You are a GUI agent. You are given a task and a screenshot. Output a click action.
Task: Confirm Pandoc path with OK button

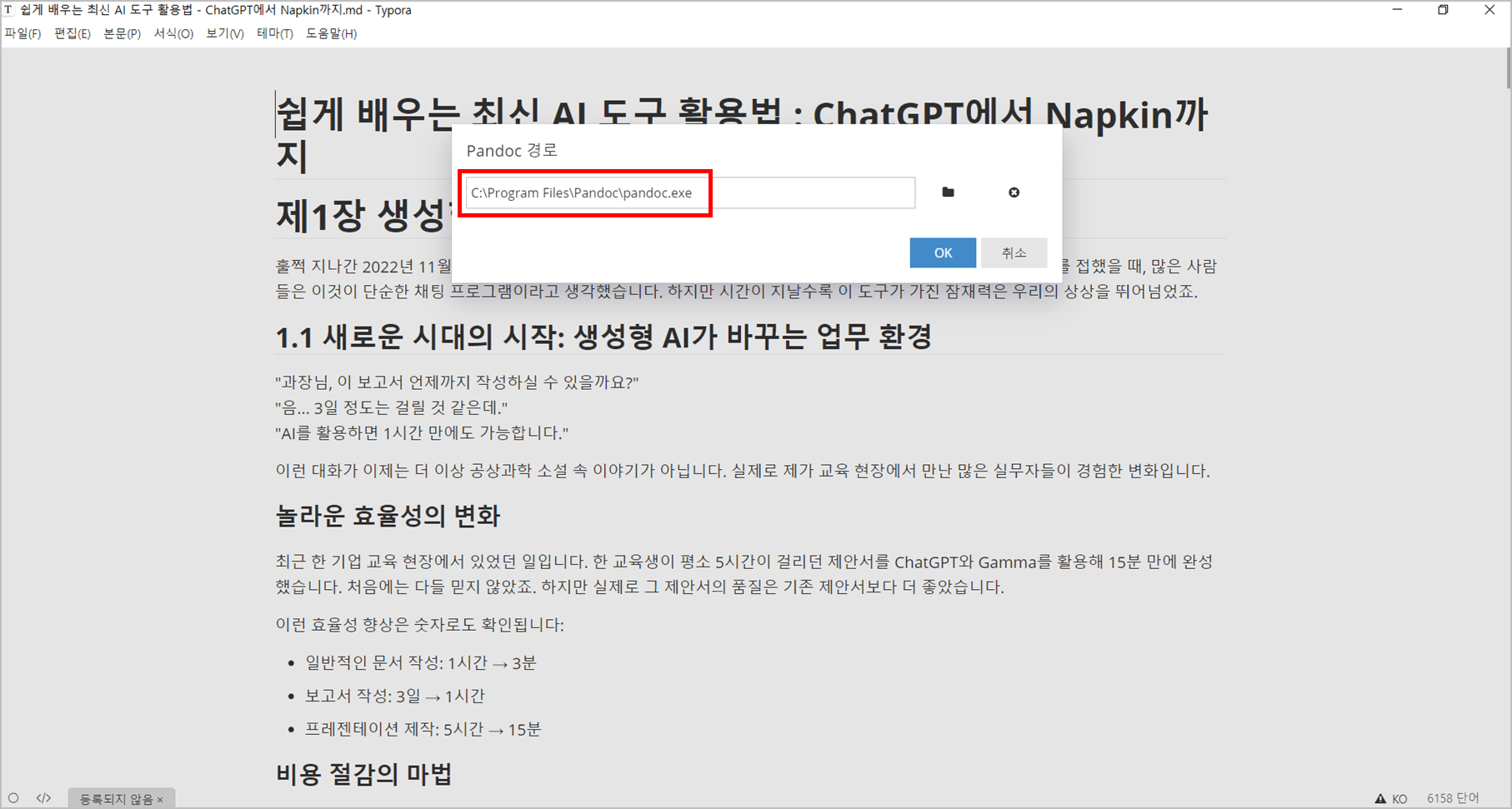(x=943, y=253)
